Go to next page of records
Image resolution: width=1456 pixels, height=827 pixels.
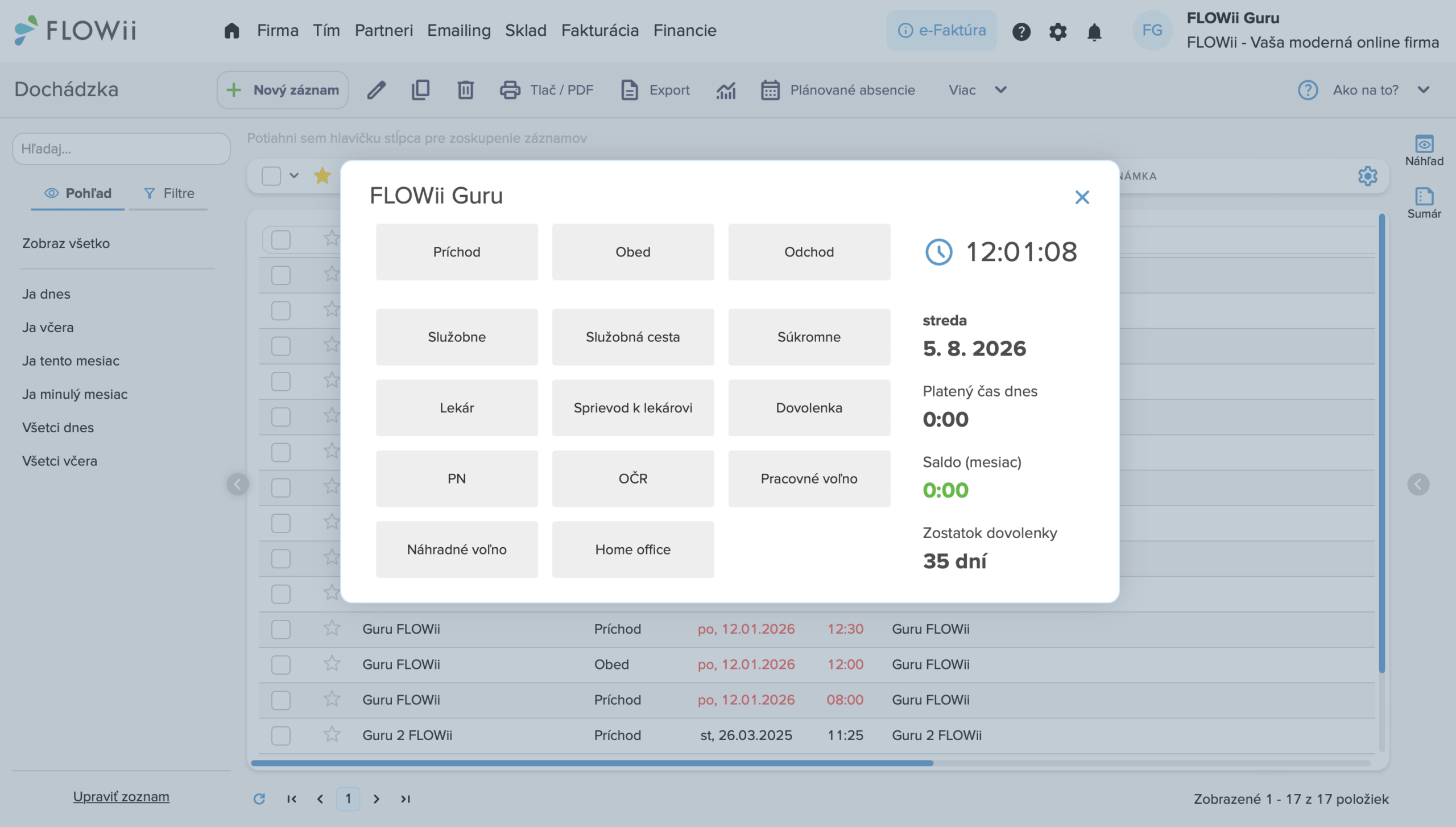pos(376,799)
